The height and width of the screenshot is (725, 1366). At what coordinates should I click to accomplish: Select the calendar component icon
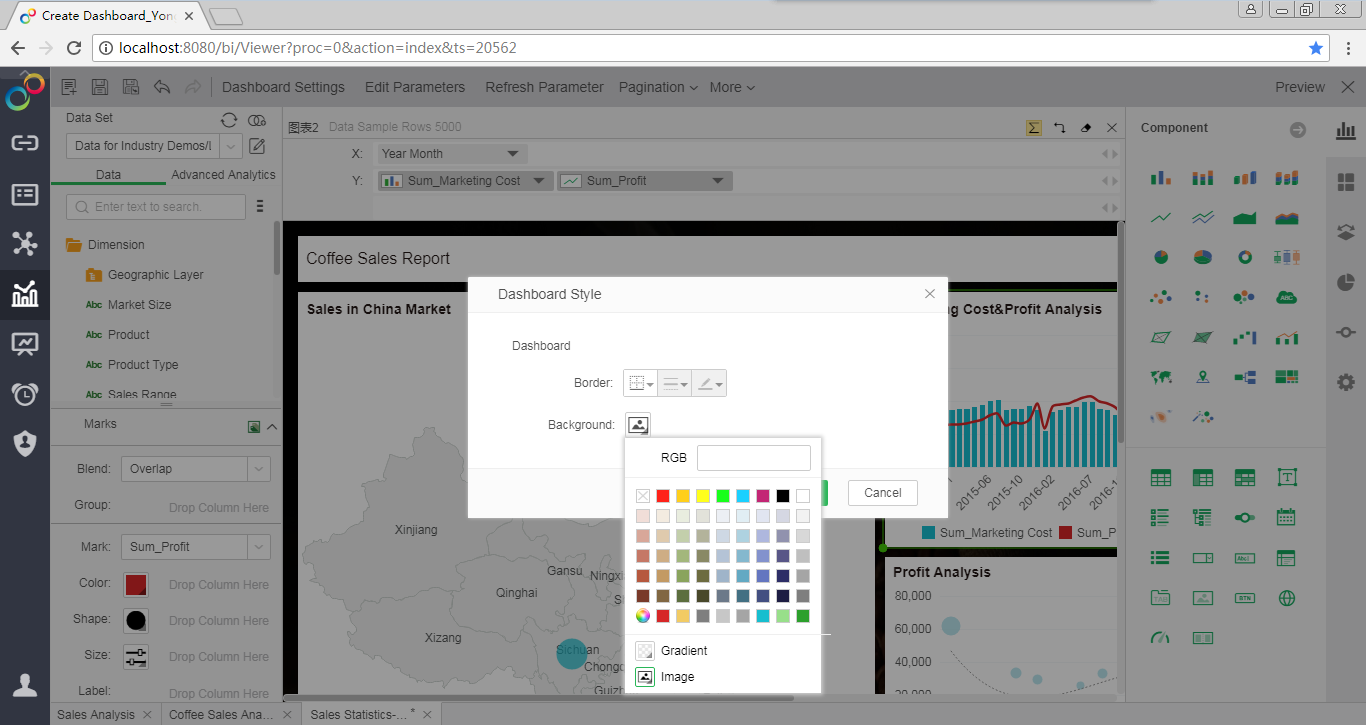point(1287,518)
